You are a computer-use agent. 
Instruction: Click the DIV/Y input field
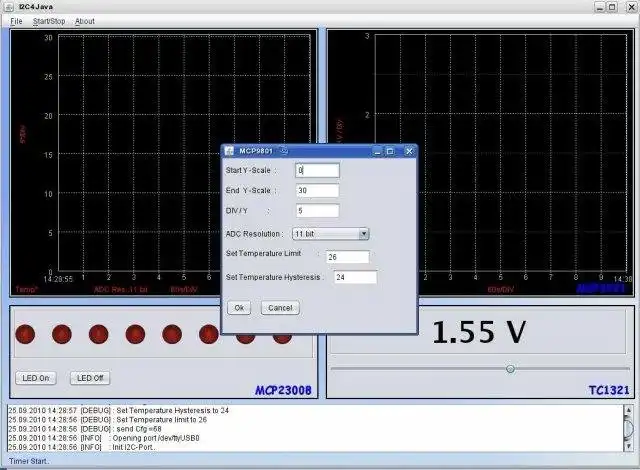(x=317, y=211)
